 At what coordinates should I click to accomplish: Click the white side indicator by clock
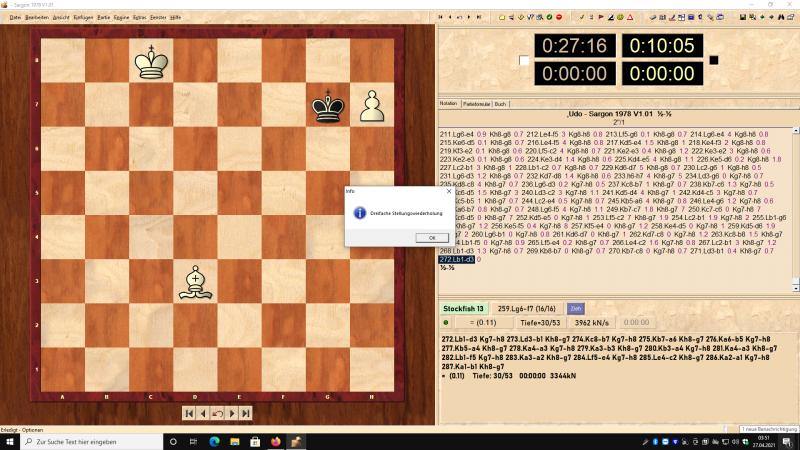click(x=523, y=60)
